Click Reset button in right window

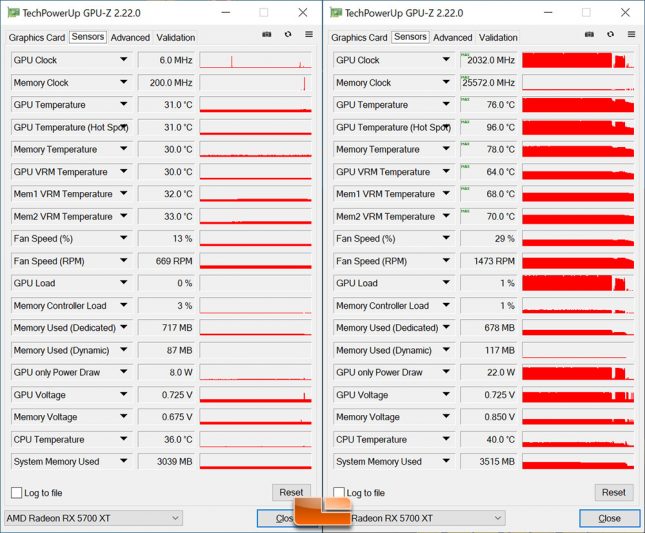614,492
